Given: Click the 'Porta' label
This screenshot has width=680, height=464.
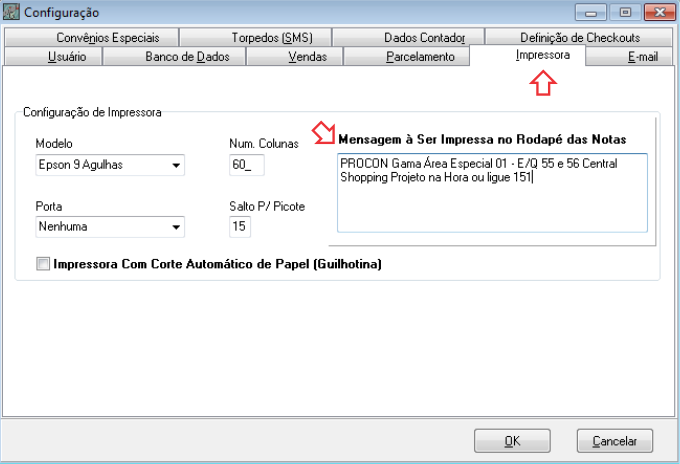Looking at the screenshot, I should [49, 206].
